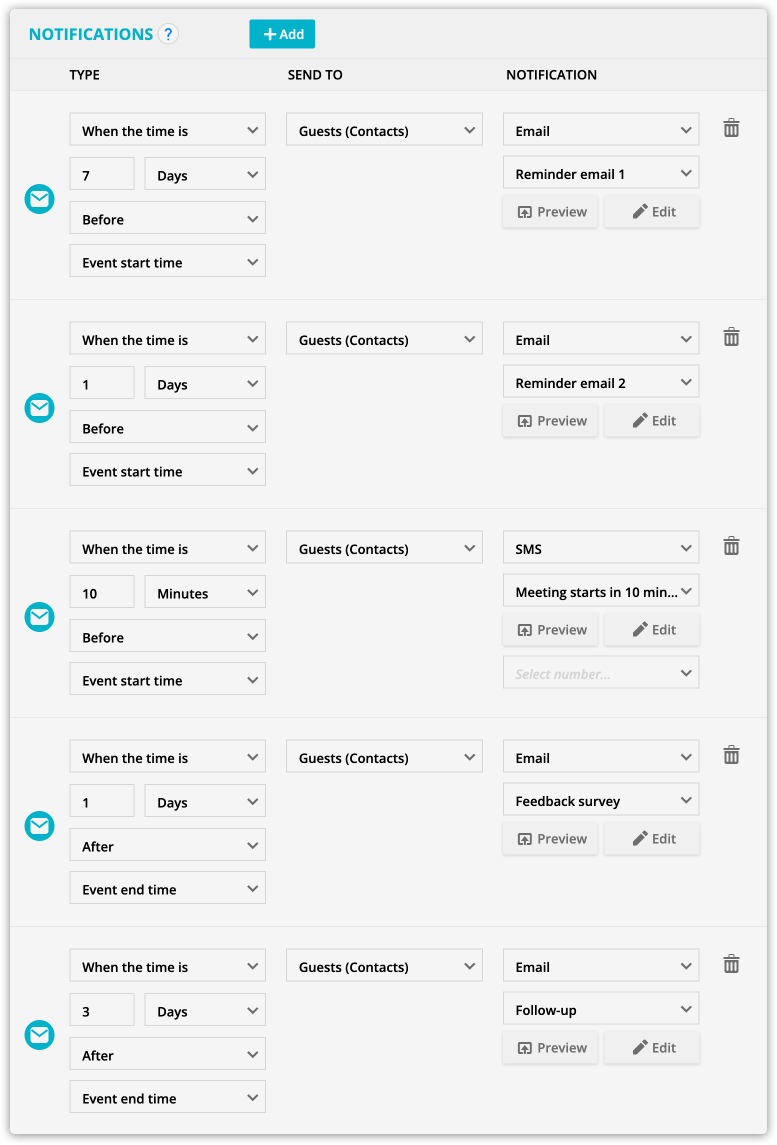Delete the Feedback survey notification

click(731, 755)
